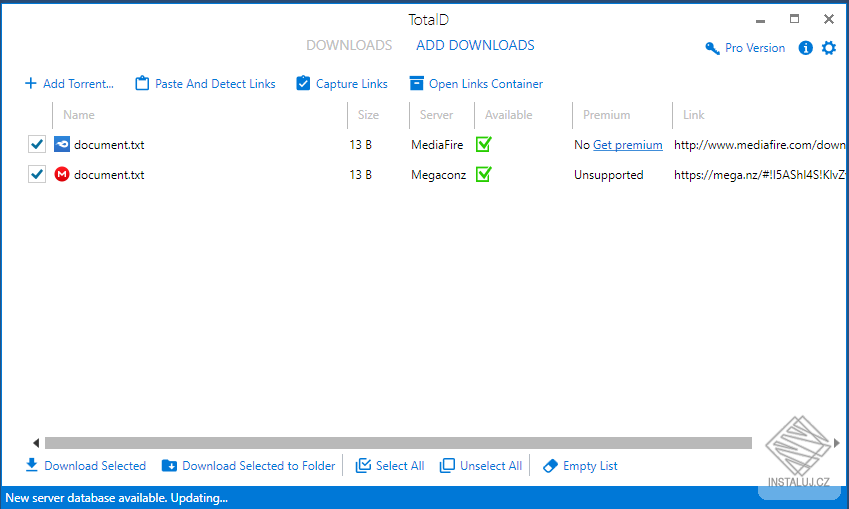Maximize the TotalD window

(794, 19)
